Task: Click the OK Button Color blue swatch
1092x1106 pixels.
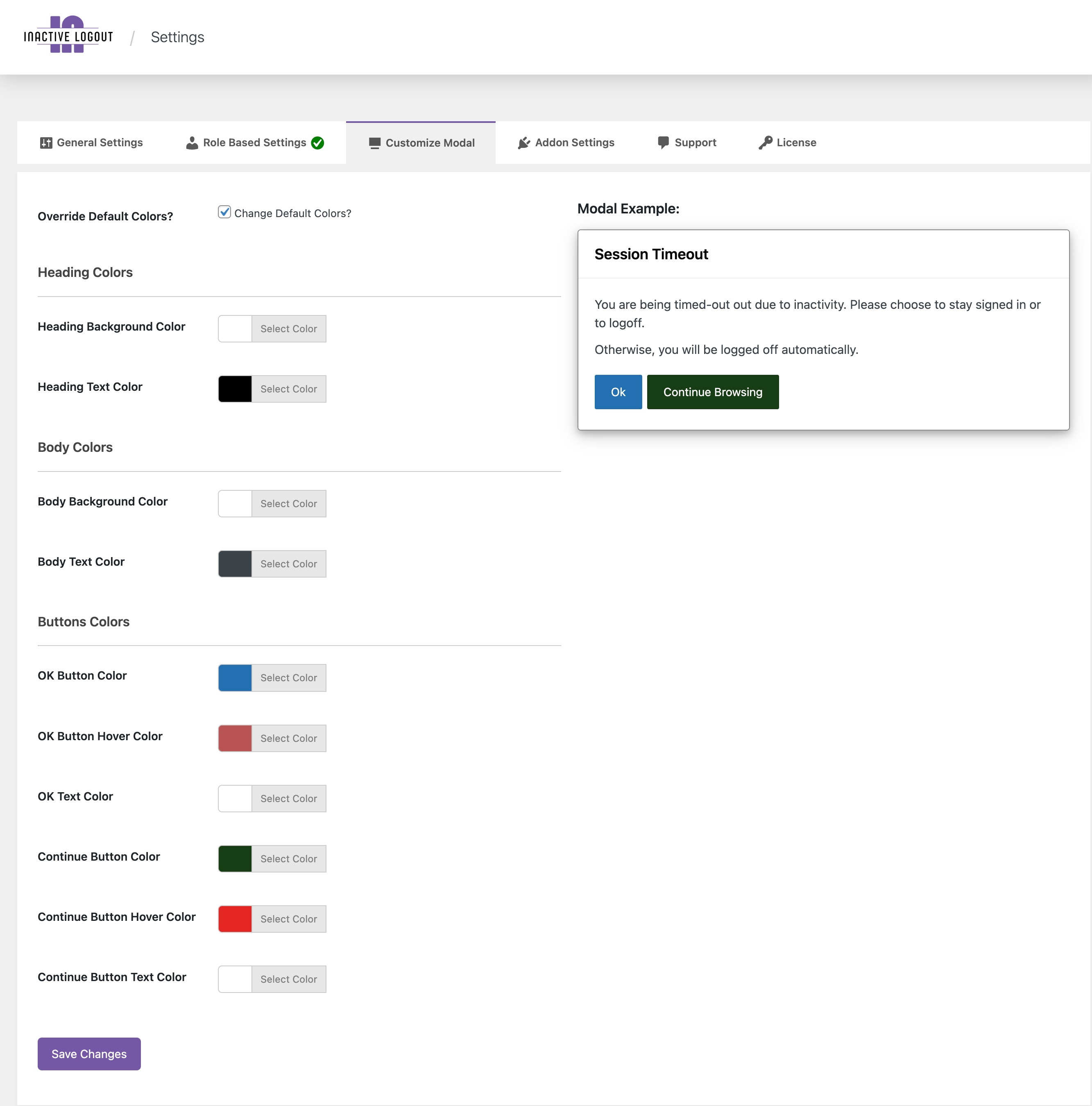Action: (235, 678)
